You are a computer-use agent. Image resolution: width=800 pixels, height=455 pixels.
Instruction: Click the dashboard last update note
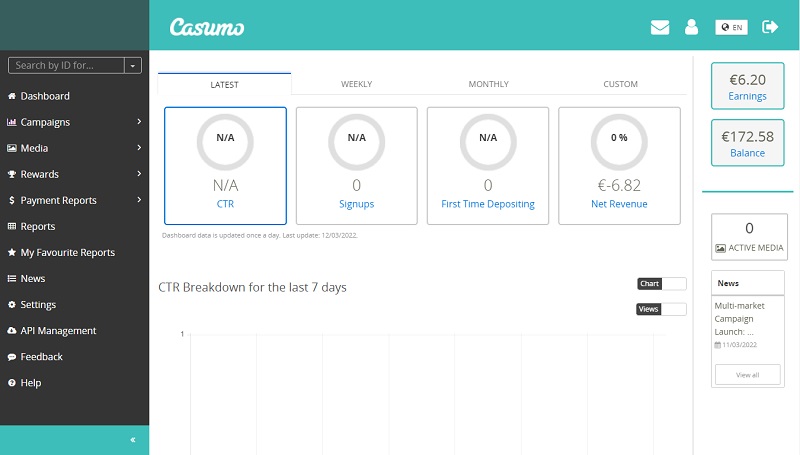click(260, 235)
